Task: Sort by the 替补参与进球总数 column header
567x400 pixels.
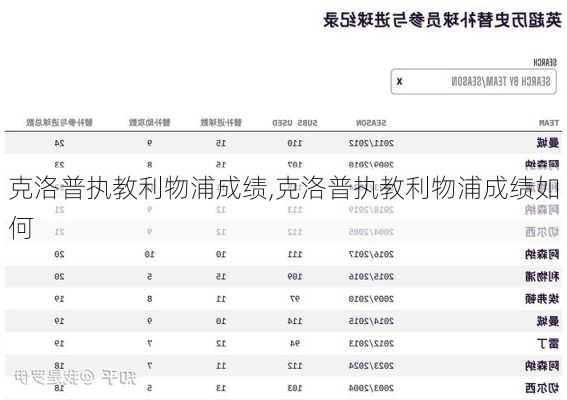Action: (59, 123)
